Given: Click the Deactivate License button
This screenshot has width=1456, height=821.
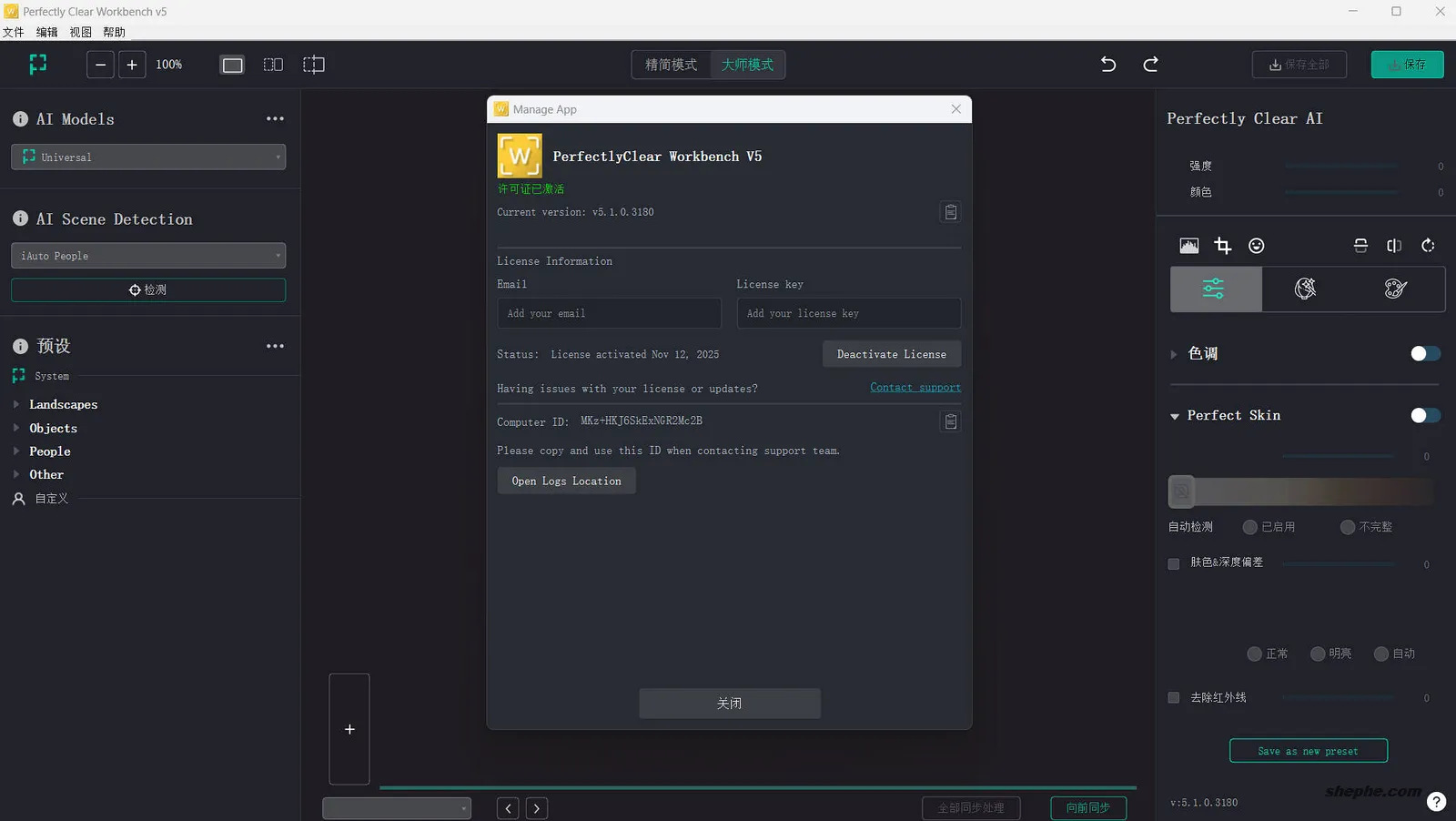Looking at the screenshot, I should (891, 354).
